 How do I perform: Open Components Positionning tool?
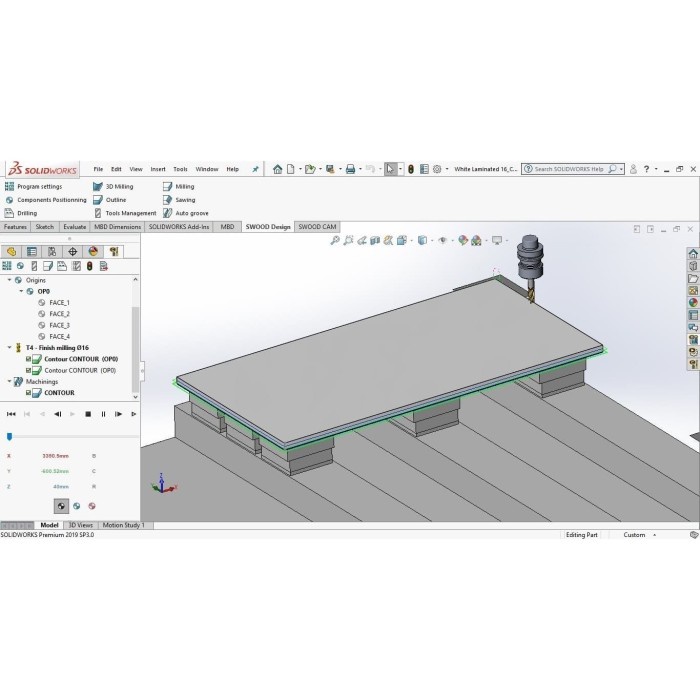(x=9, y=200)
